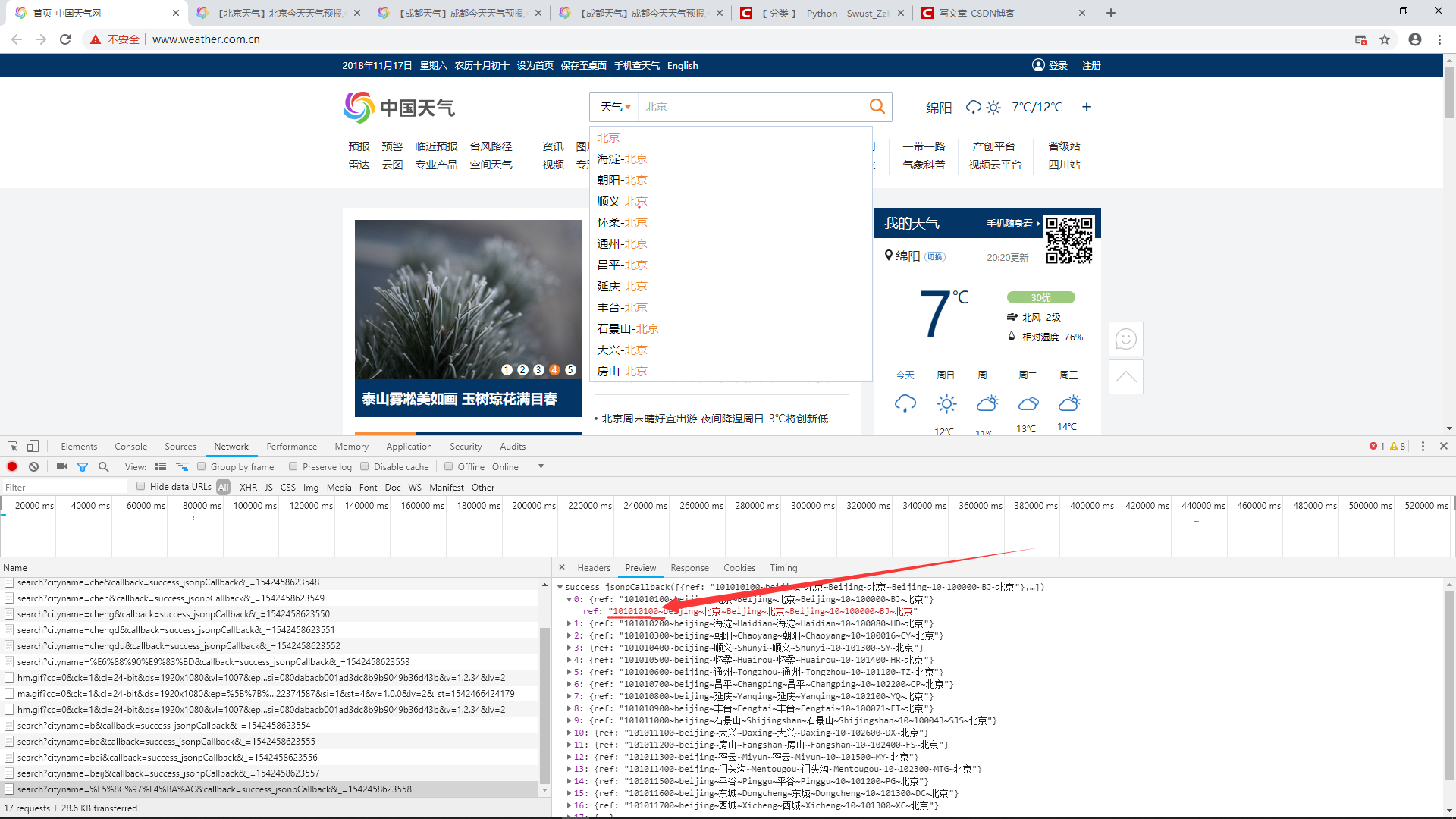Enable Group by frame
1456x819 pixels.
point(202,466)
